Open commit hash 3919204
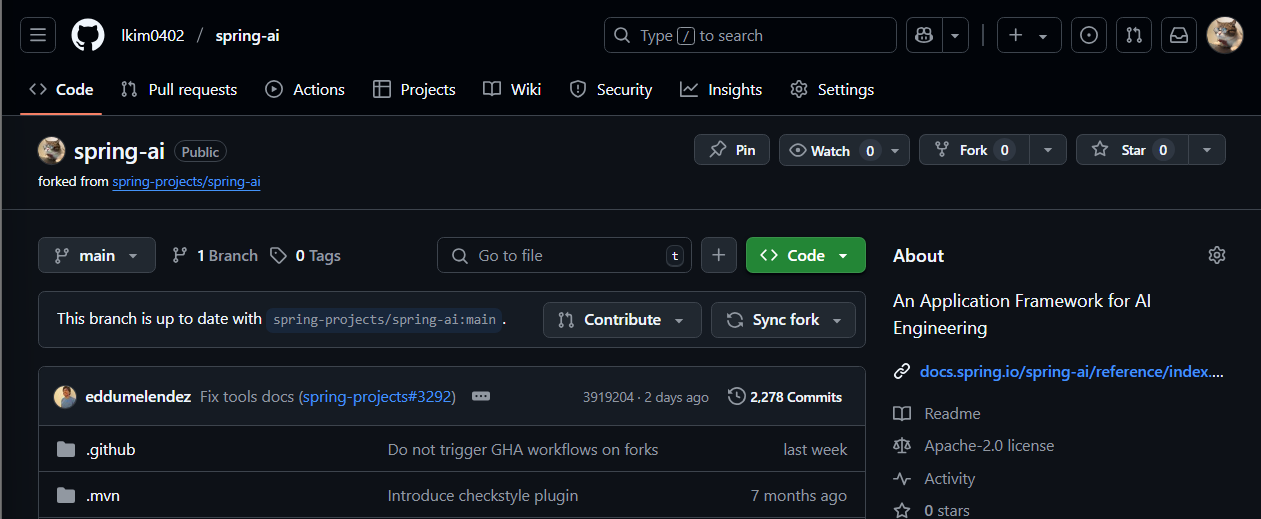This screenshot has width=1261, height=519. coord(608,397)
